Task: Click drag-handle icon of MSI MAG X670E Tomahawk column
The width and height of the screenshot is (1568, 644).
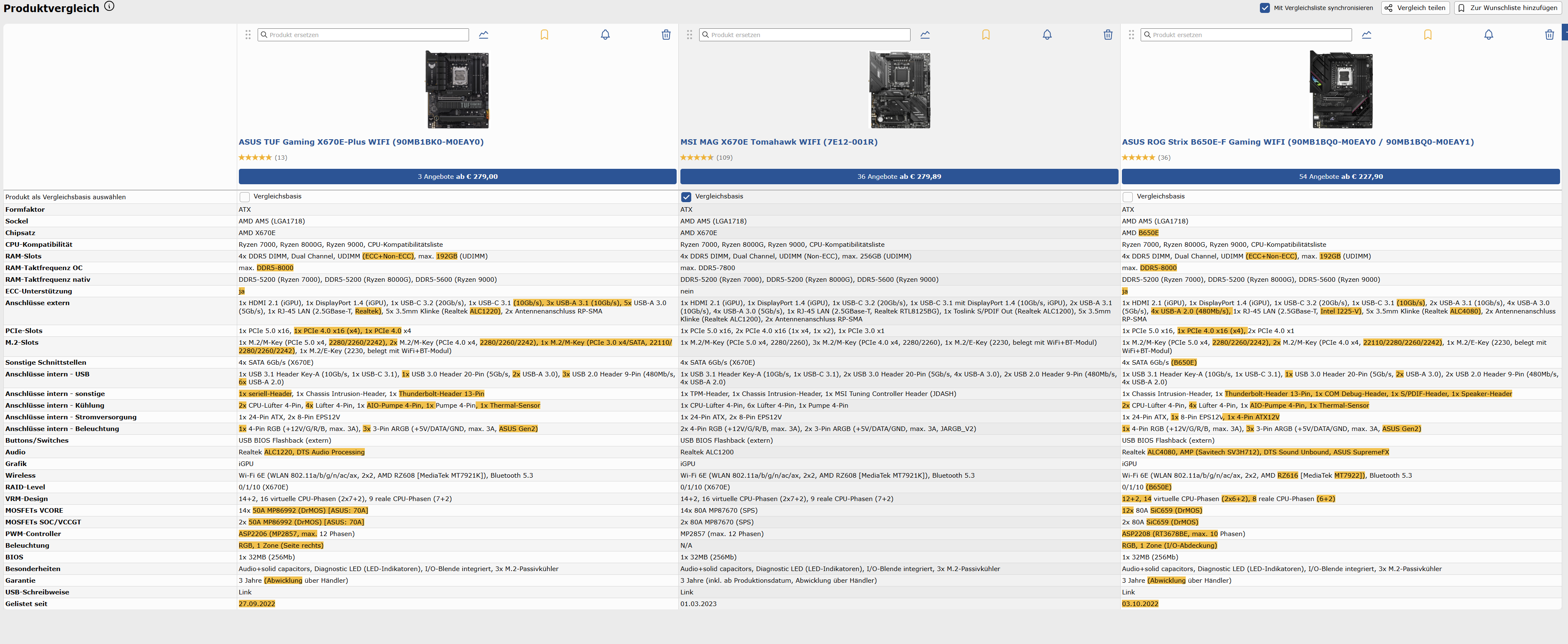Action: [x=689, y=35]
